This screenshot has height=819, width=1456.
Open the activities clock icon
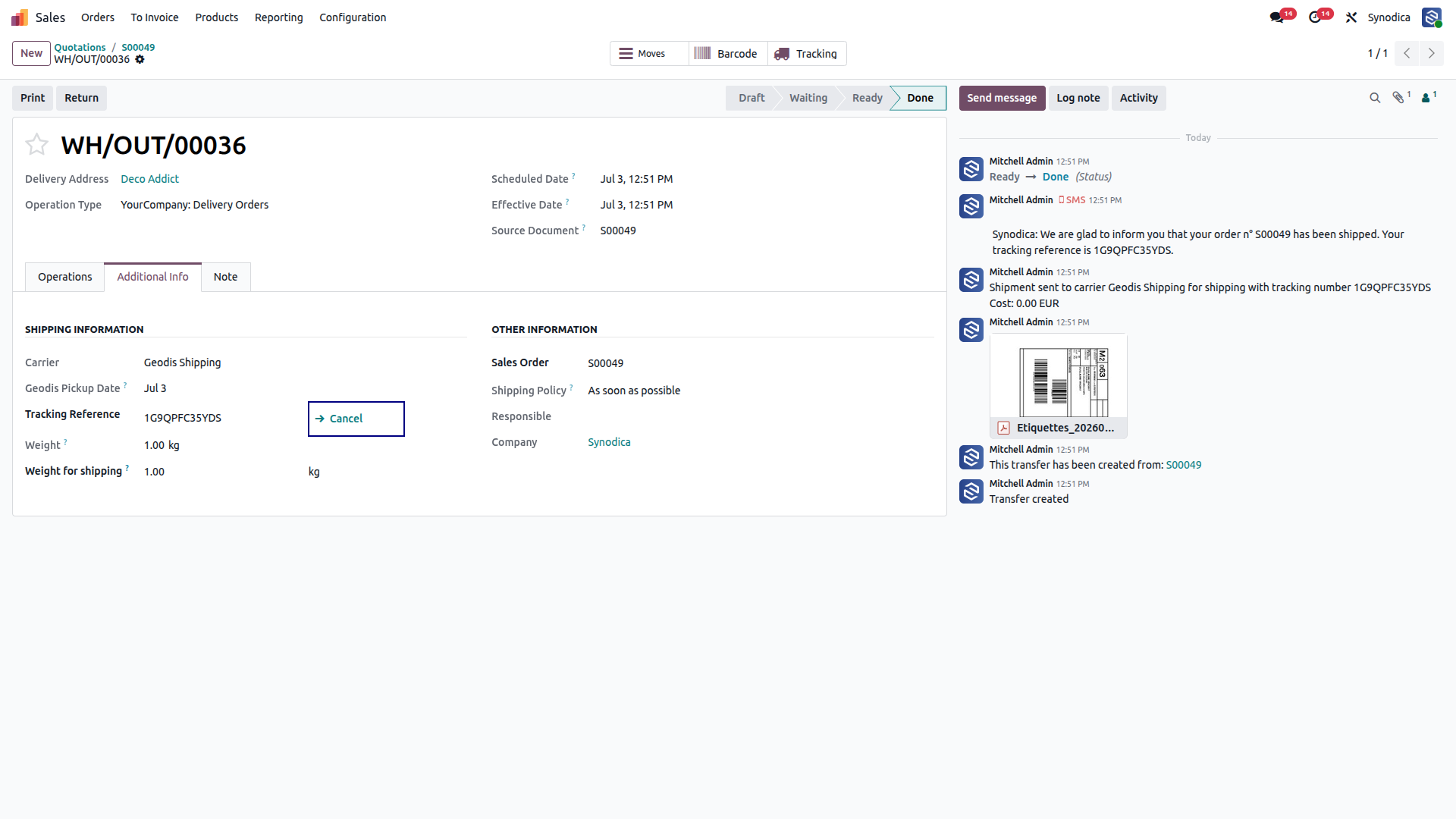coord(1316,17)
